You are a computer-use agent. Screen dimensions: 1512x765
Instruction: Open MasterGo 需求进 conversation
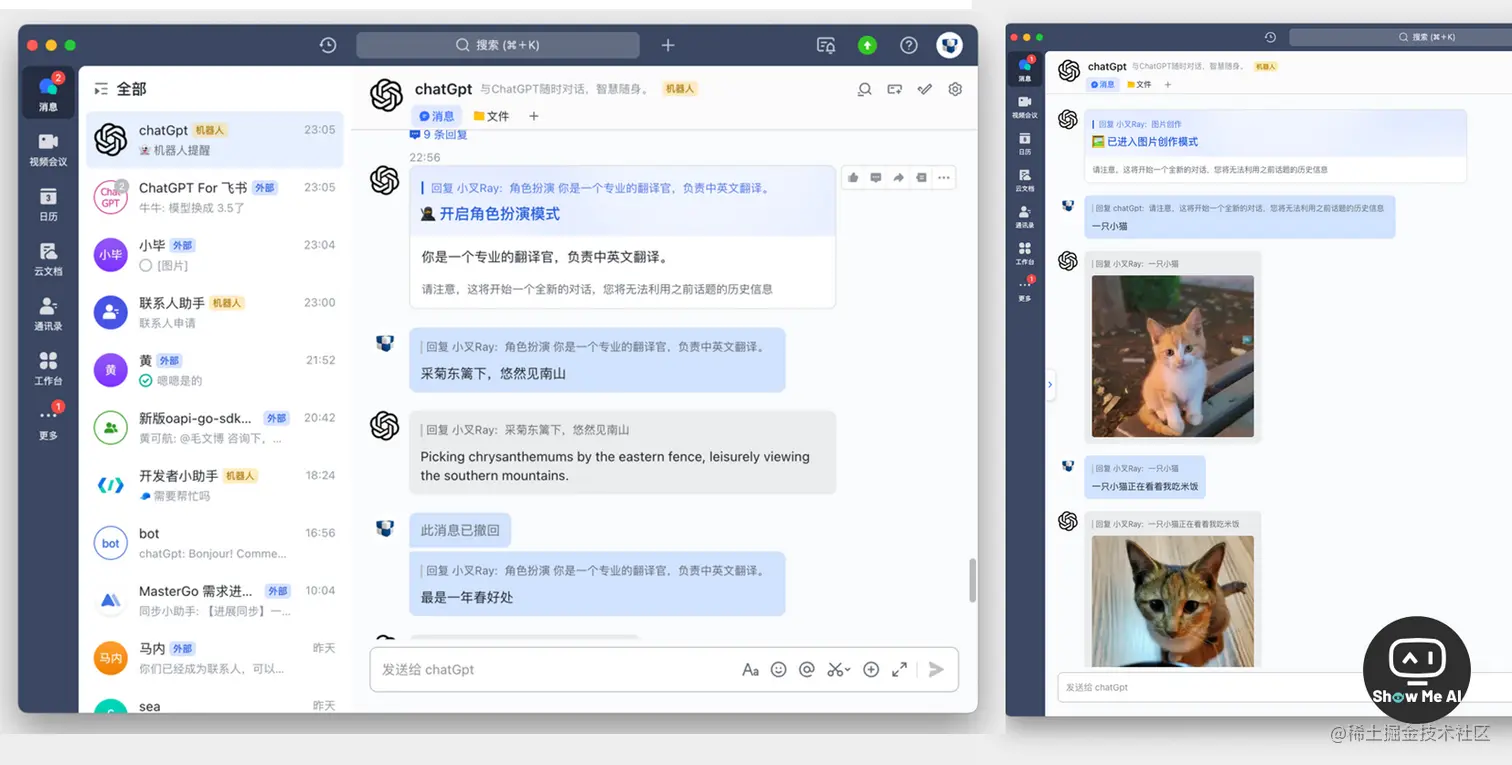(215, 600)
